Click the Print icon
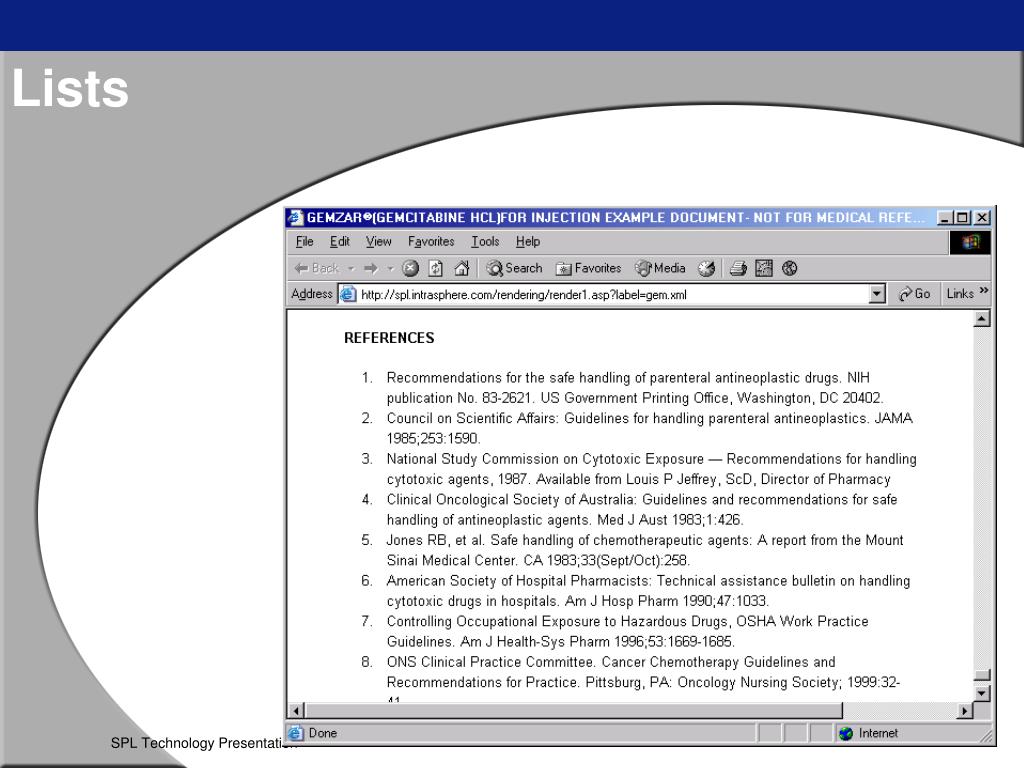 [x=738, y=268]
